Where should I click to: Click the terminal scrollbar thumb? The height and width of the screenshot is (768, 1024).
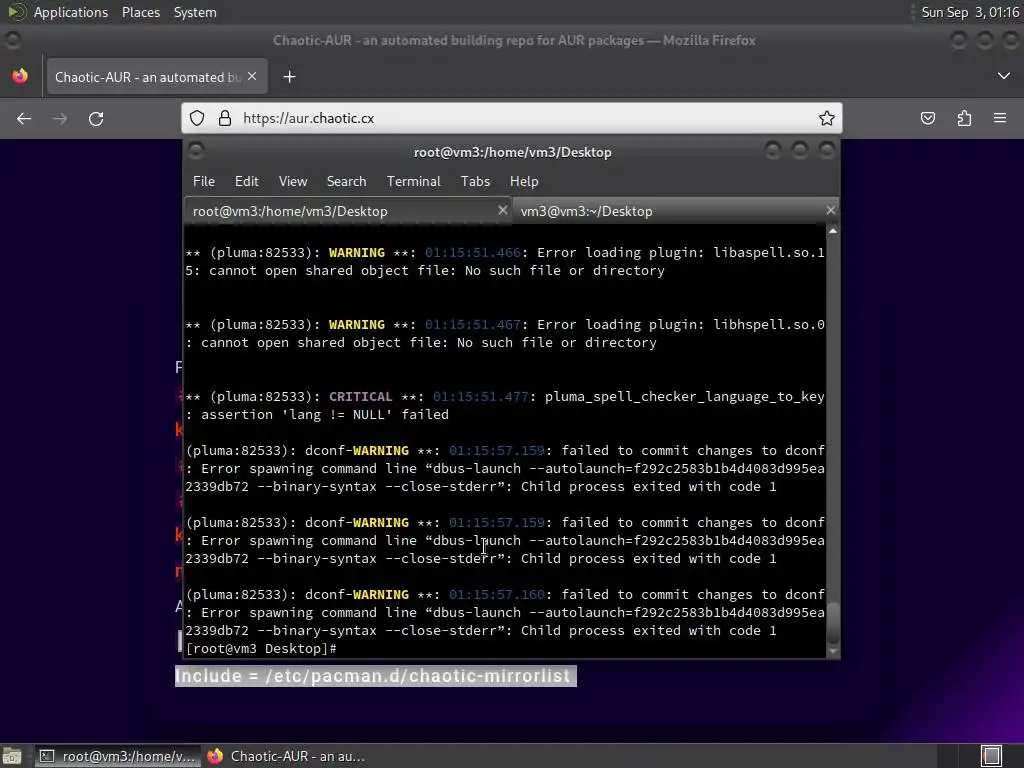click(x=833, y=624)
